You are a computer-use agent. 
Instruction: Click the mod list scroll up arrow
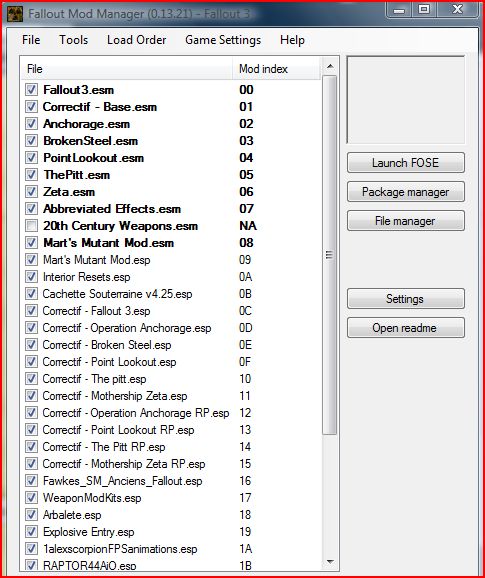(330, 67)
